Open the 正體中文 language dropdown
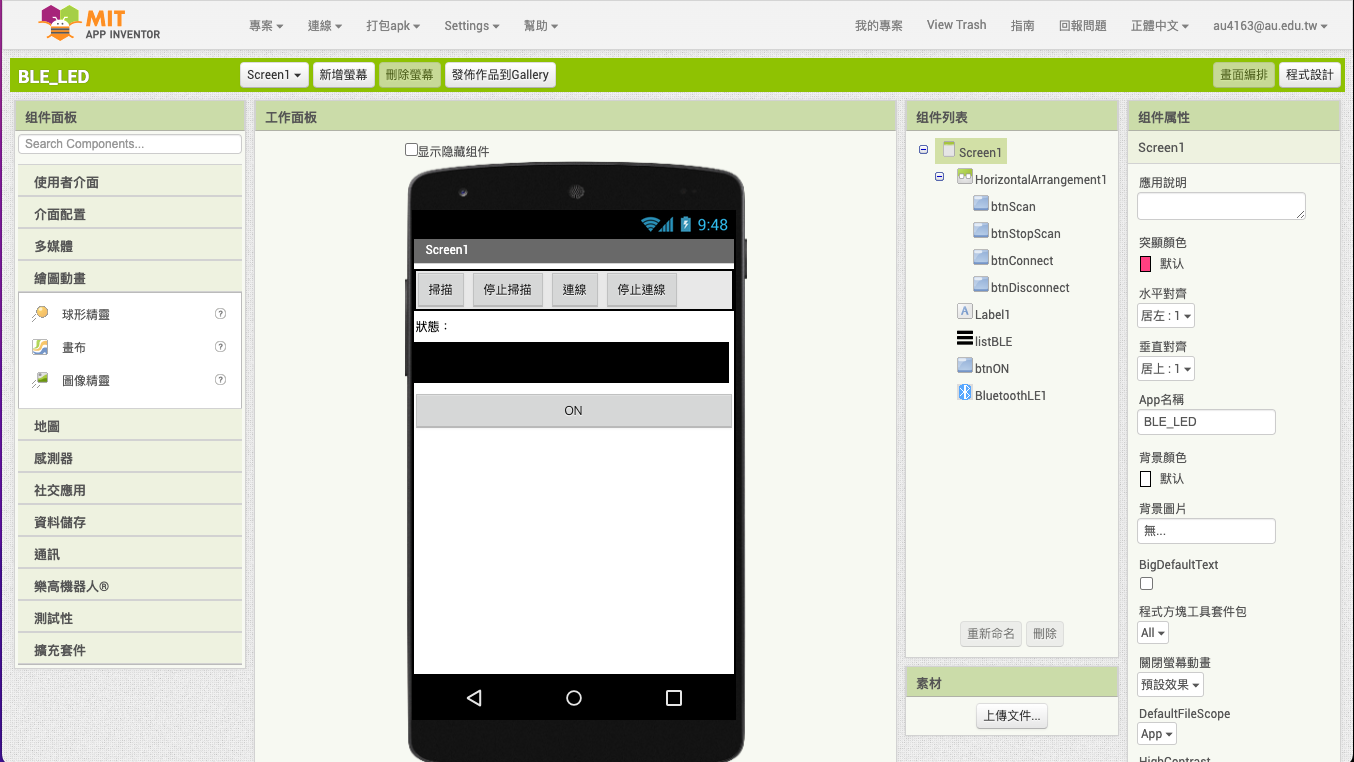This screenshot has width=1354, height=762. [1159, 26]
